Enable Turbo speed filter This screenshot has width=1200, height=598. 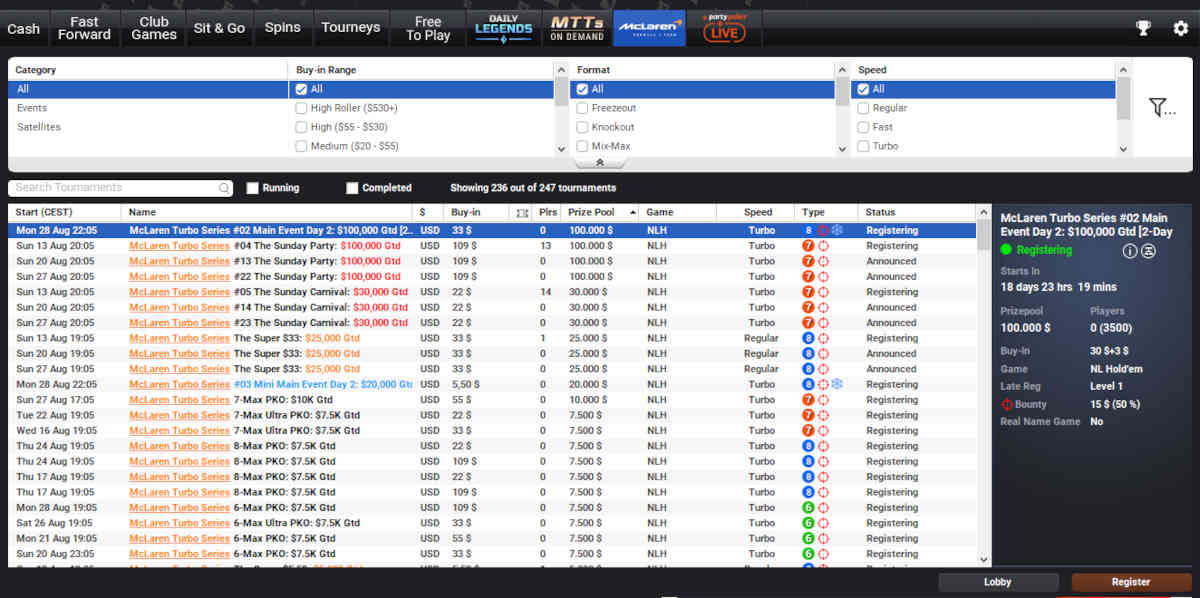(863, 146)
